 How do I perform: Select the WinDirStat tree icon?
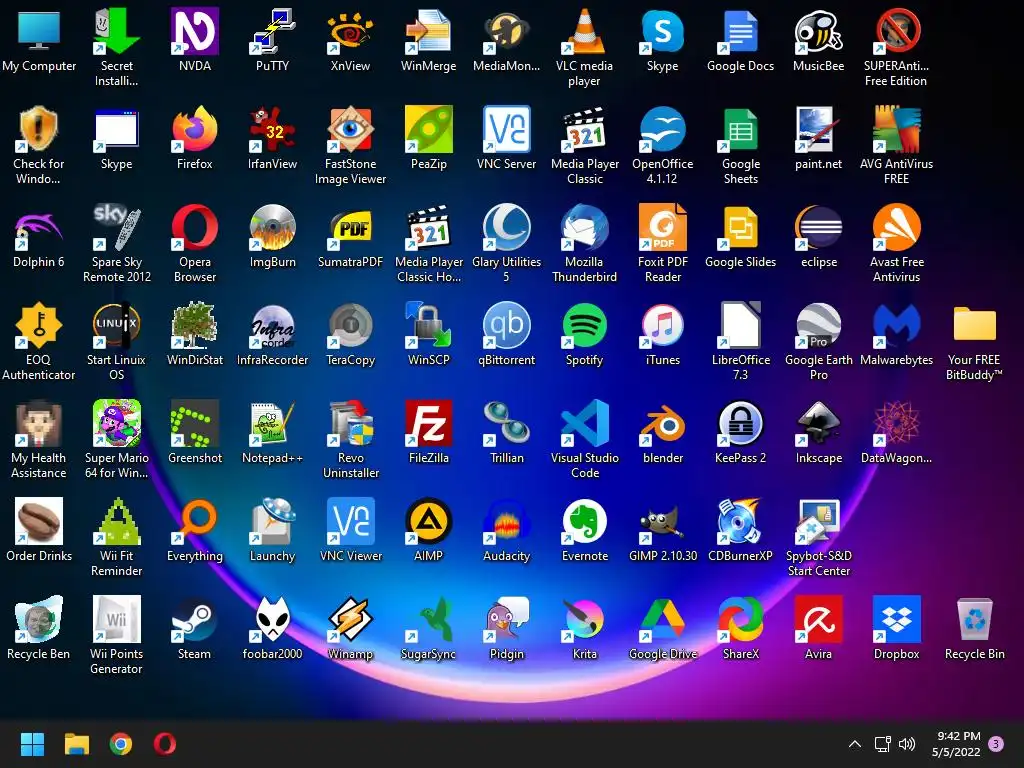[195, 325]
